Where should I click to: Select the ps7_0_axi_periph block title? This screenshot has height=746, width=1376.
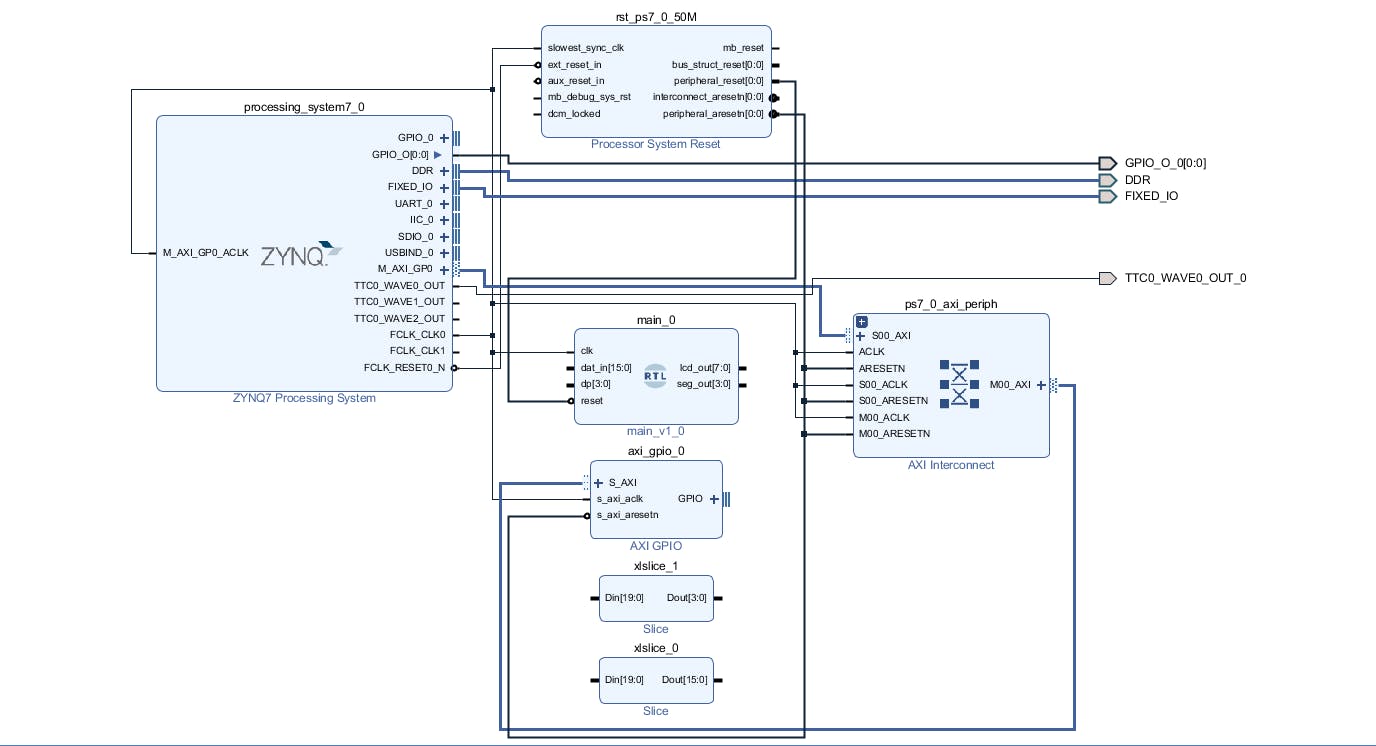coord(951,304)
